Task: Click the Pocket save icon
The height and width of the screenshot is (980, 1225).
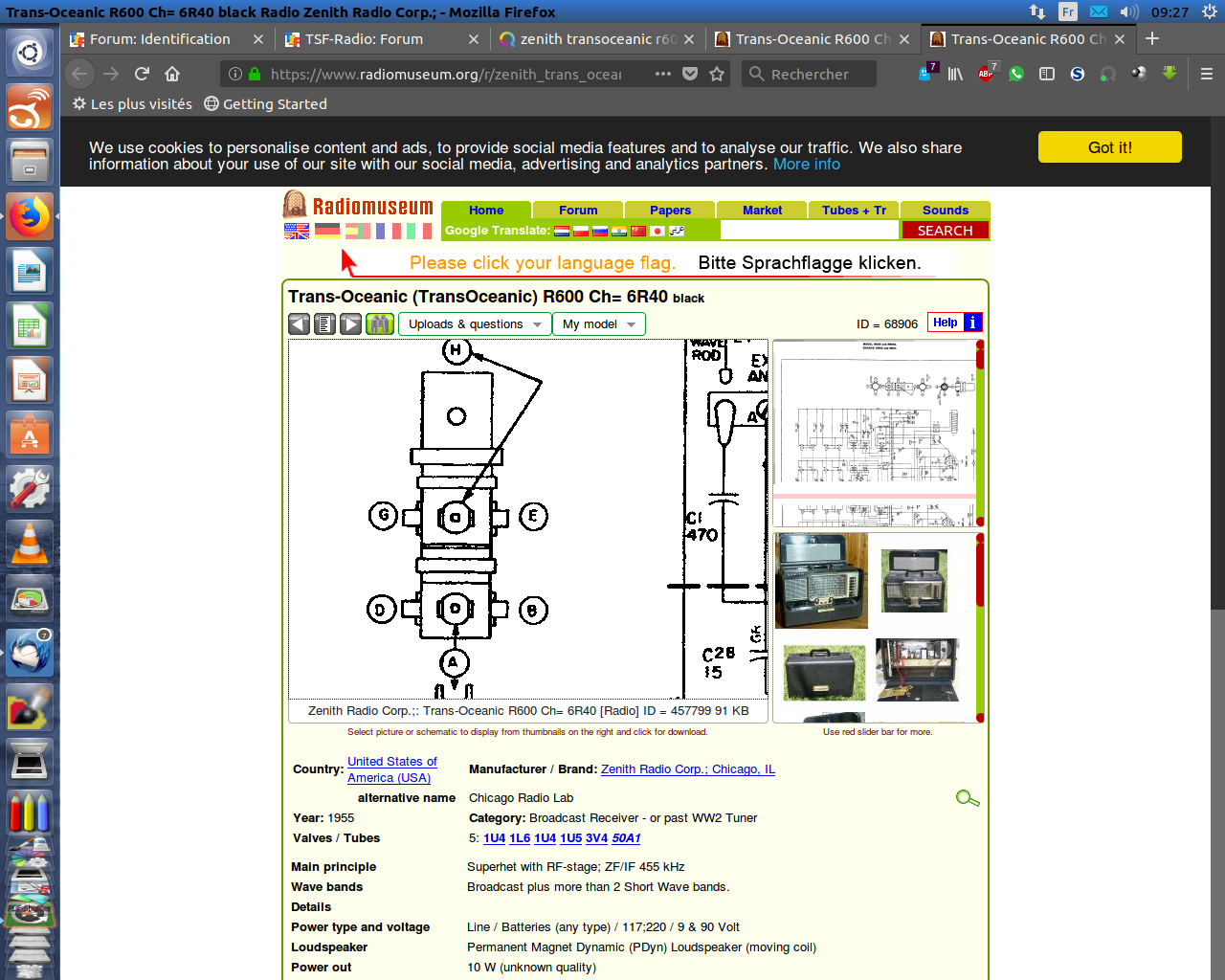Action: point(690,74)
